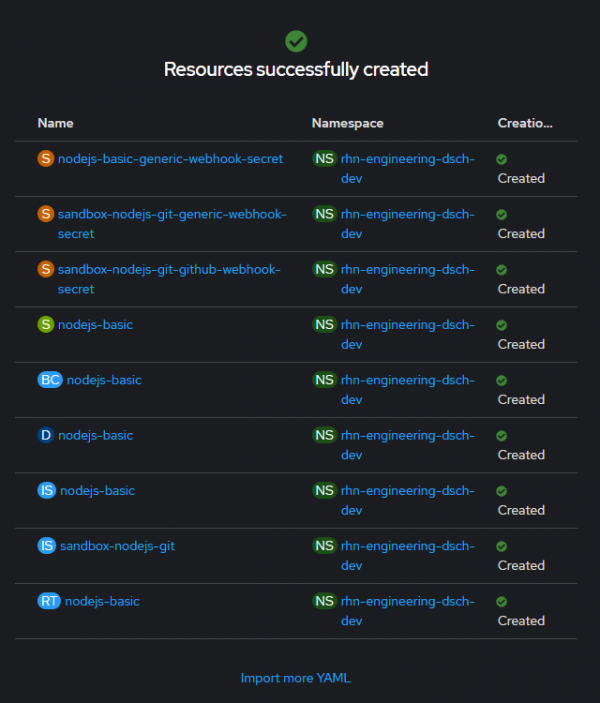Click the Namespace column header
The height and width of the screenshot is (703, 600).
347,123
